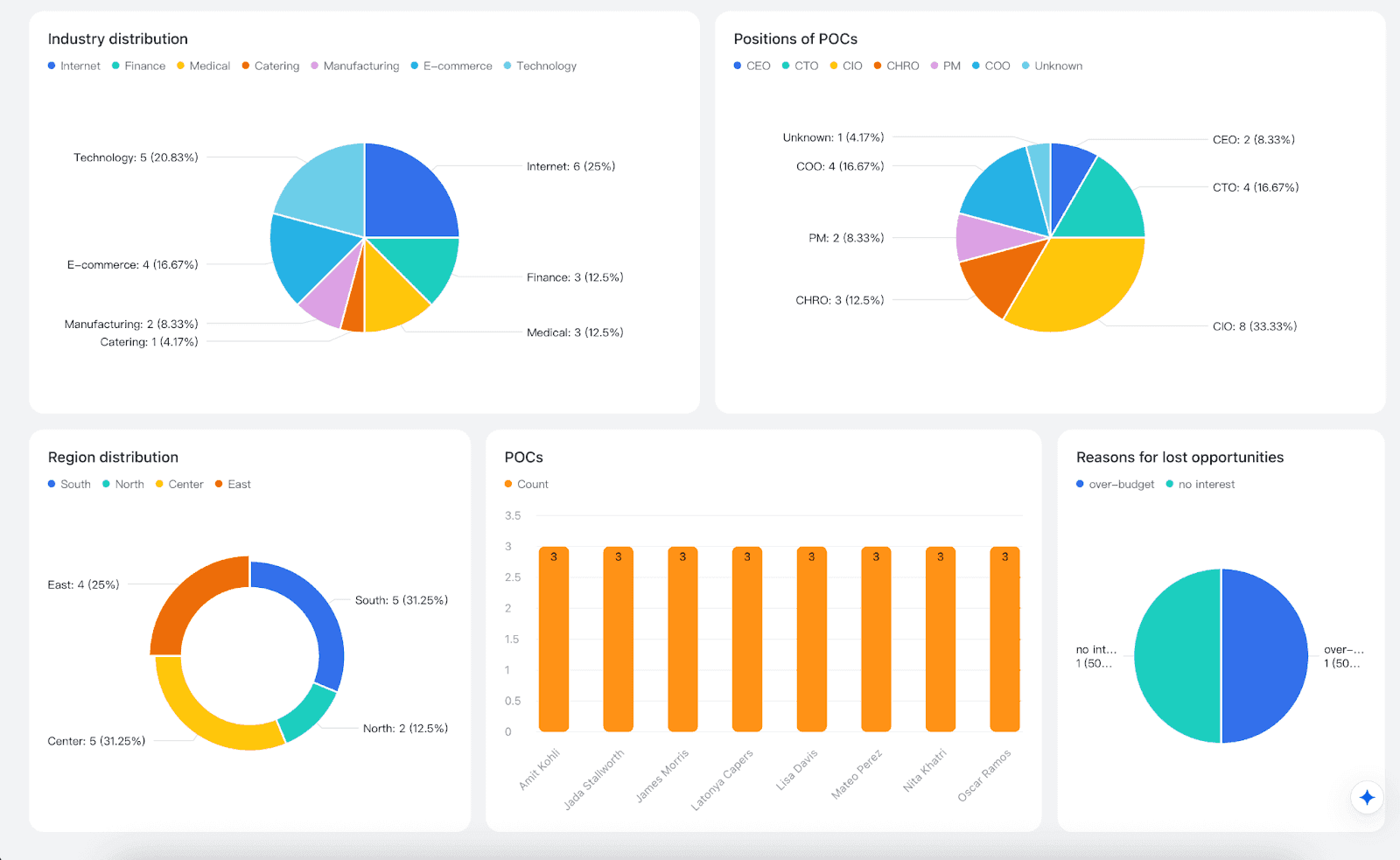Click the 'Internet: 6 (25%)' label
1400x860 pixels.
[x=570, y=166]
